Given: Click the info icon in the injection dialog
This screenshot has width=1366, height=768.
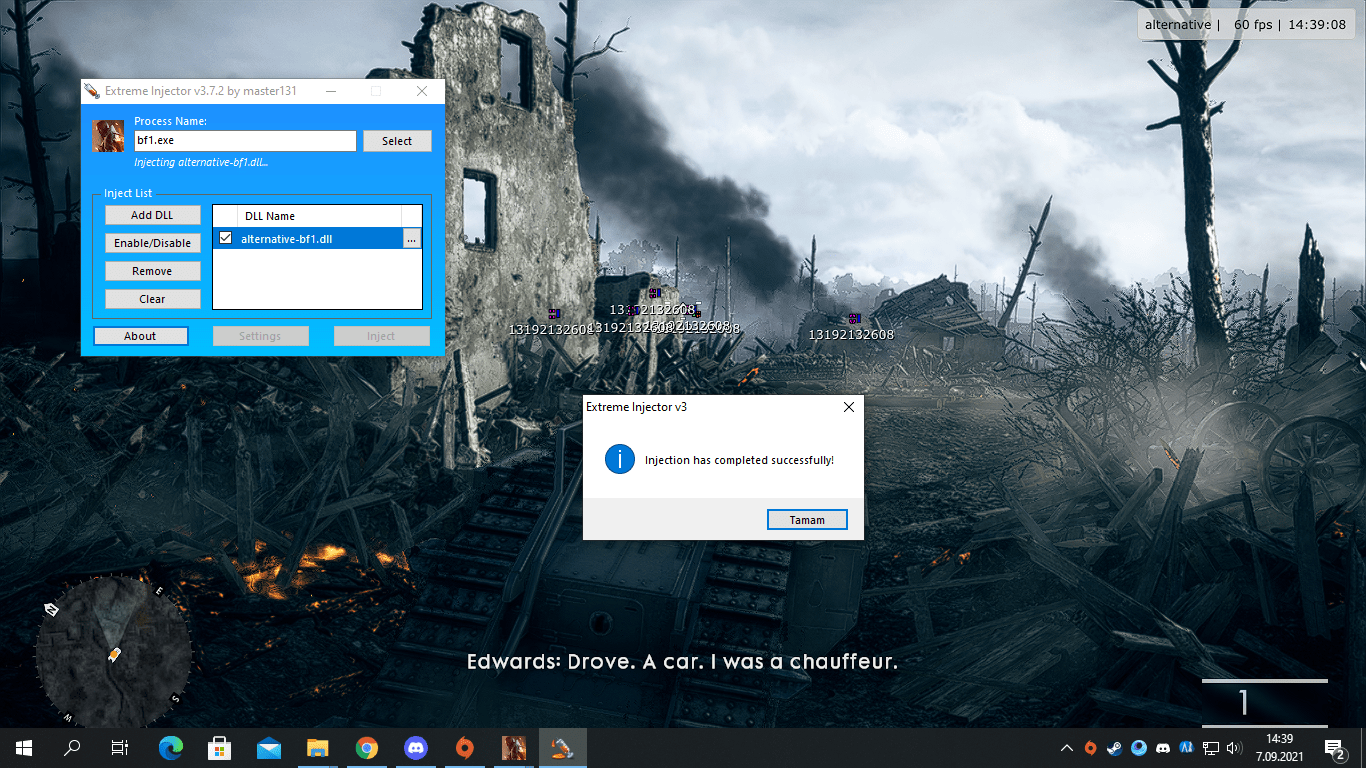Looking at the screenshot, I should [620, 460].
